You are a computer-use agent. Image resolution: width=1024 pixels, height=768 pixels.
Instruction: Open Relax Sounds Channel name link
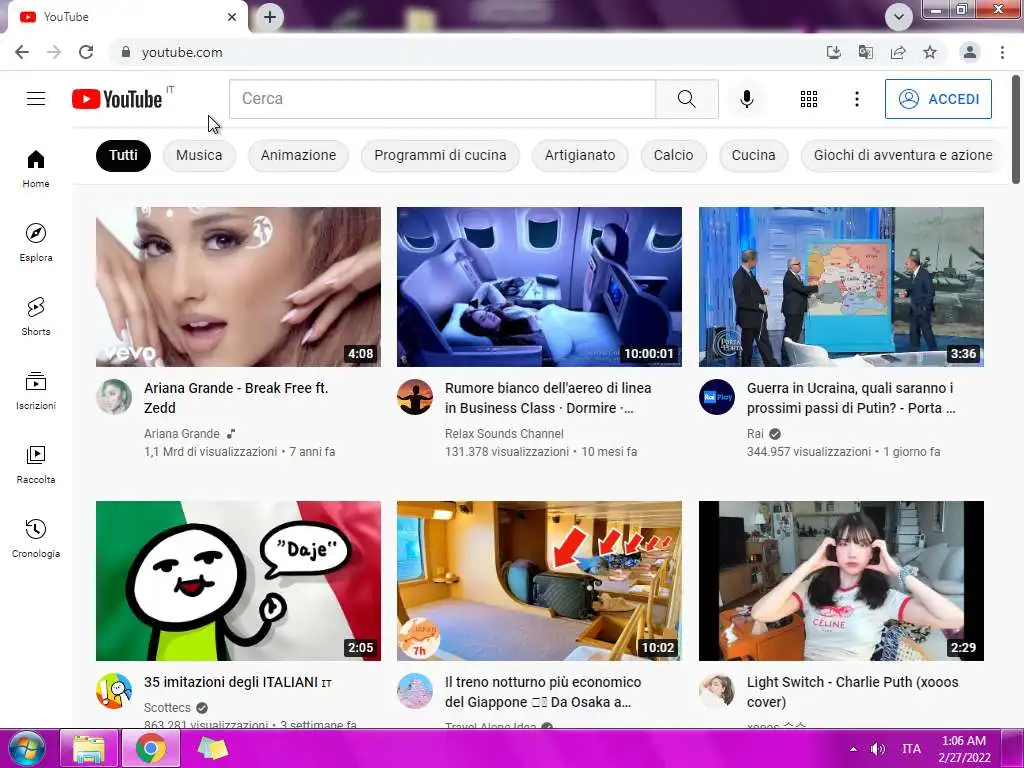[x=504, y=434]
